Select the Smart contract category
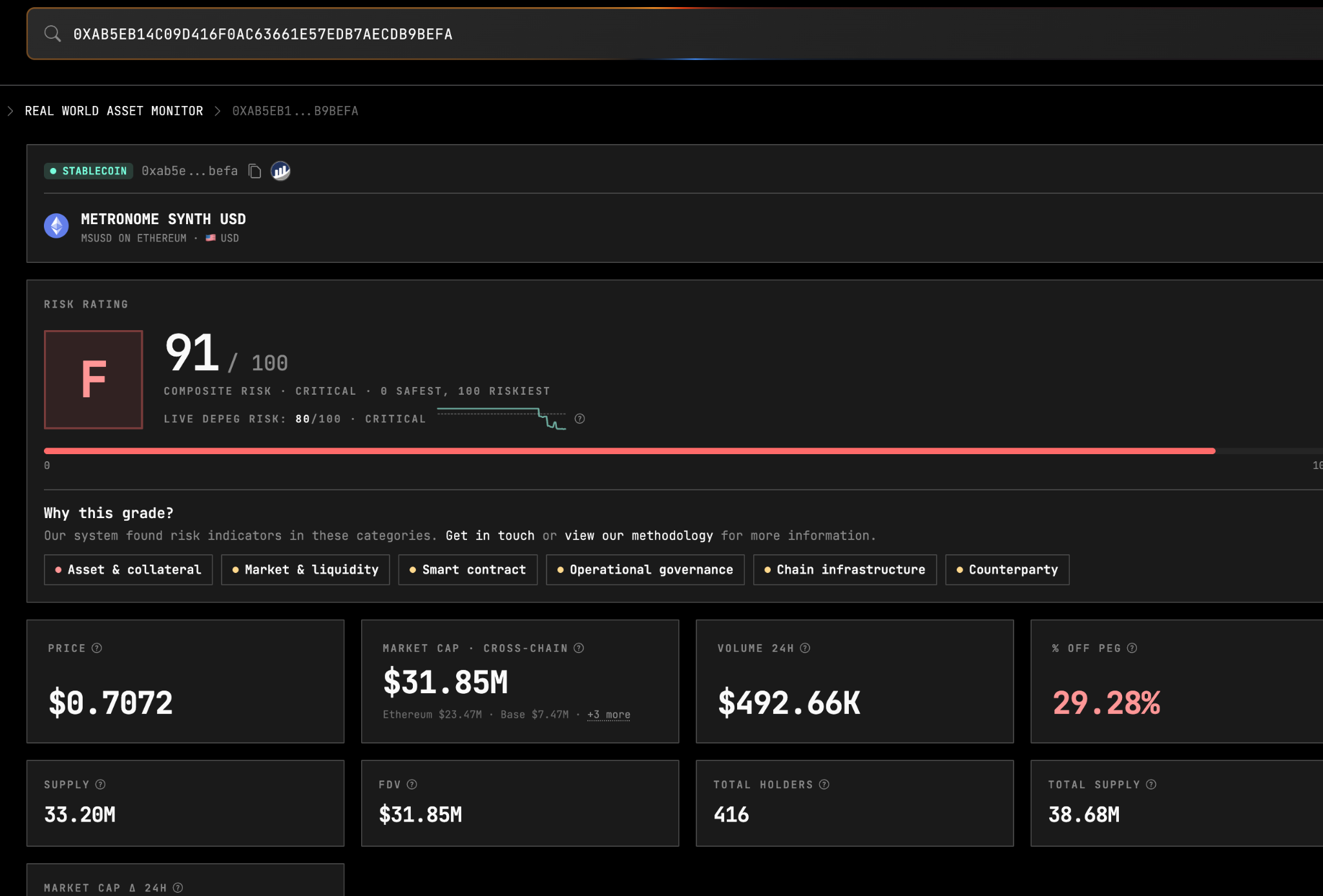 468,570
